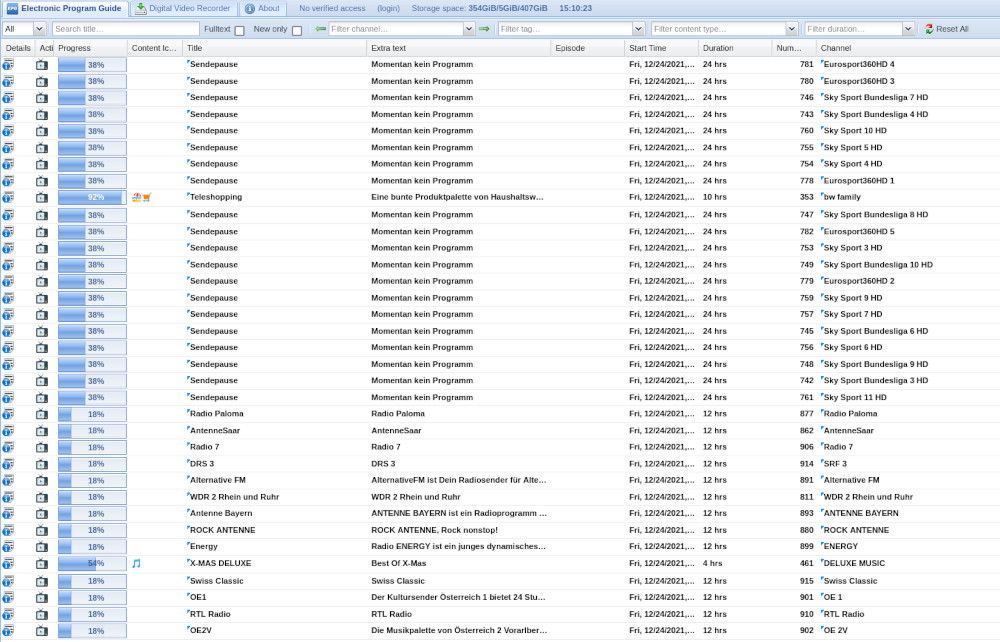
Task: Open details icon for the OE 2V row
Action: 8,631
